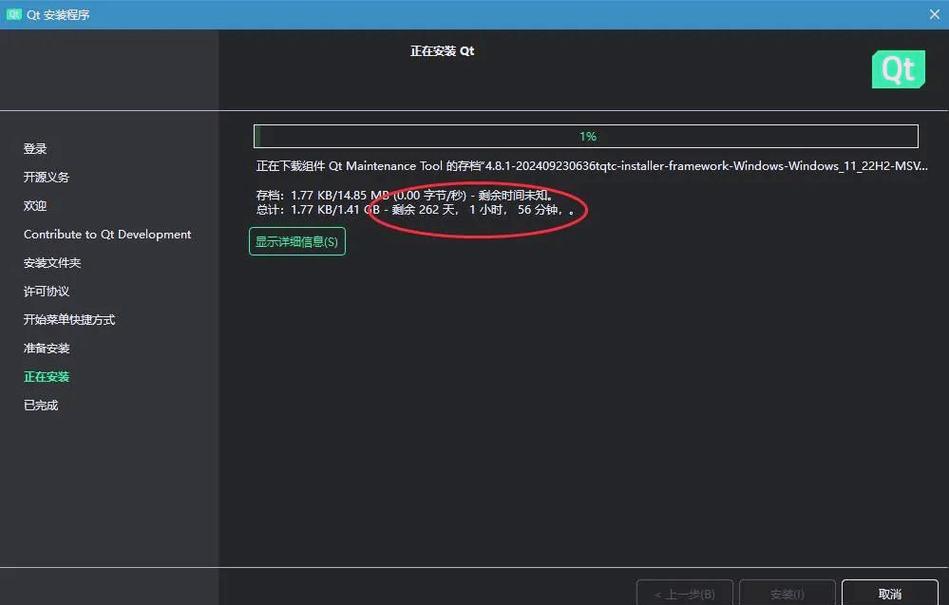949x605 pixels.
Task: Select the 许可协议 step in sidebar
Action: point(47,291)
